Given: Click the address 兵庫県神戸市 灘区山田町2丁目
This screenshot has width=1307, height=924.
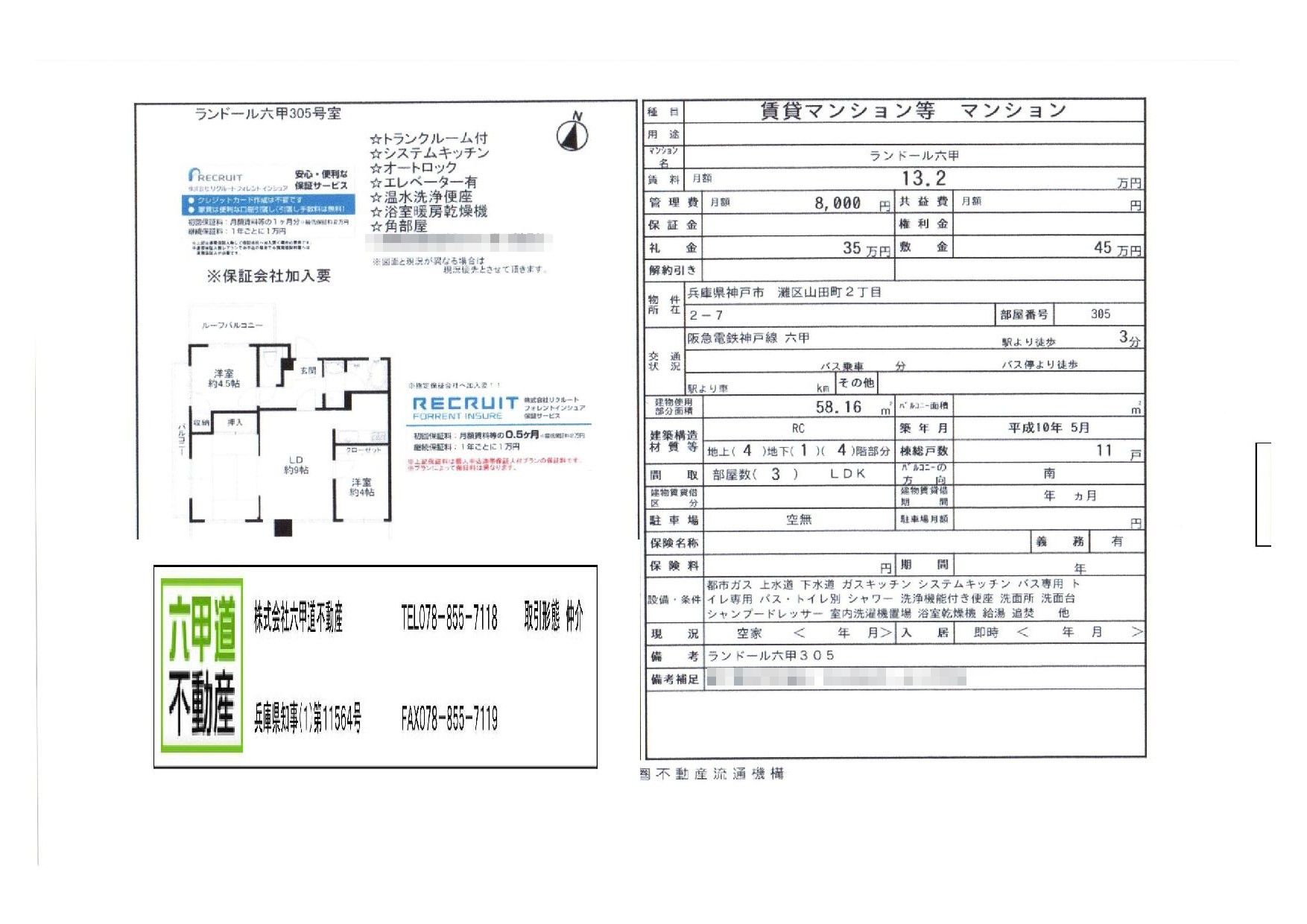Looking at the screenshot, I should [785, 293].
